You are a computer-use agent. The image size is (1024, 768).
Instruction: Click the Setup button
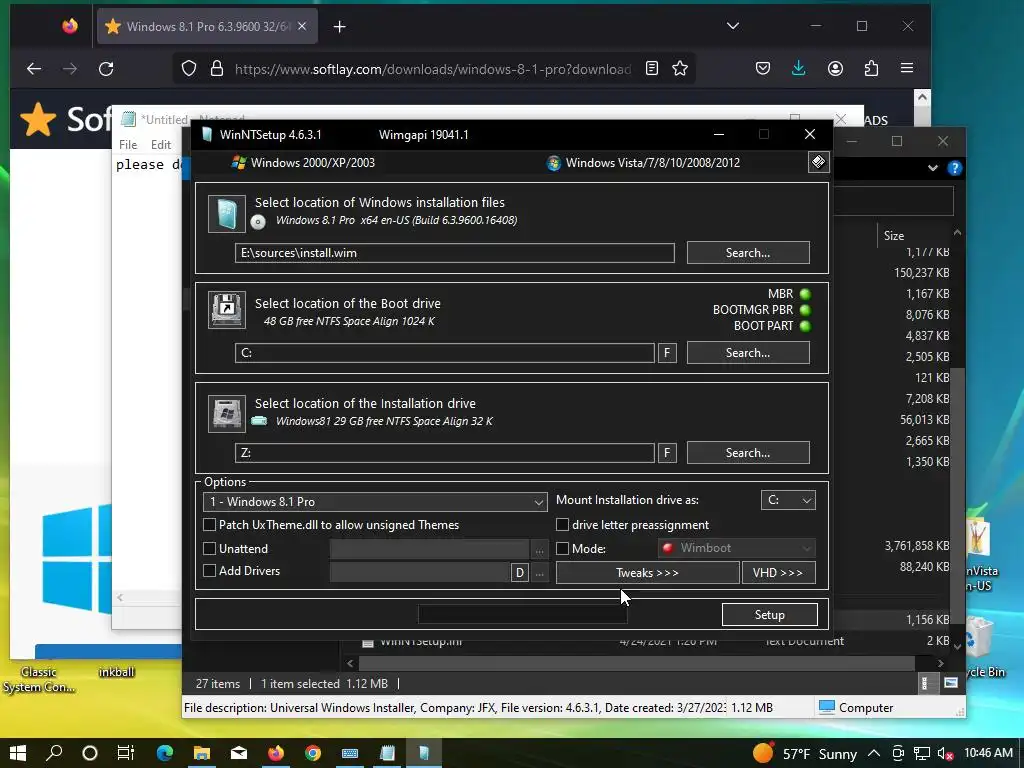pos(769,615)
